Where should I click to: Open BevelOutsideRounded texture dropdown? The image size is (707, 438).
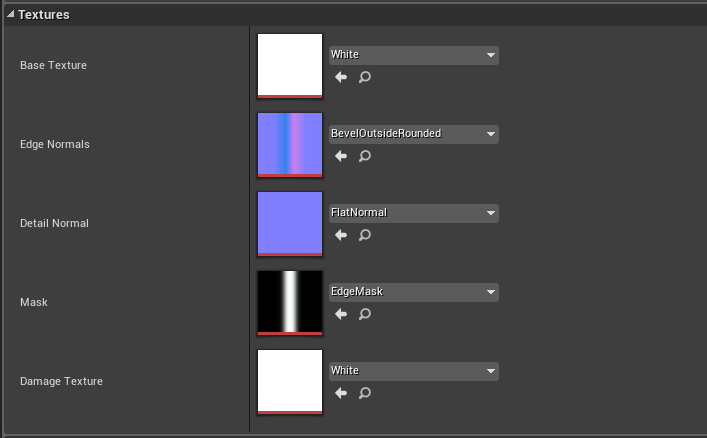tap(413, 134)
